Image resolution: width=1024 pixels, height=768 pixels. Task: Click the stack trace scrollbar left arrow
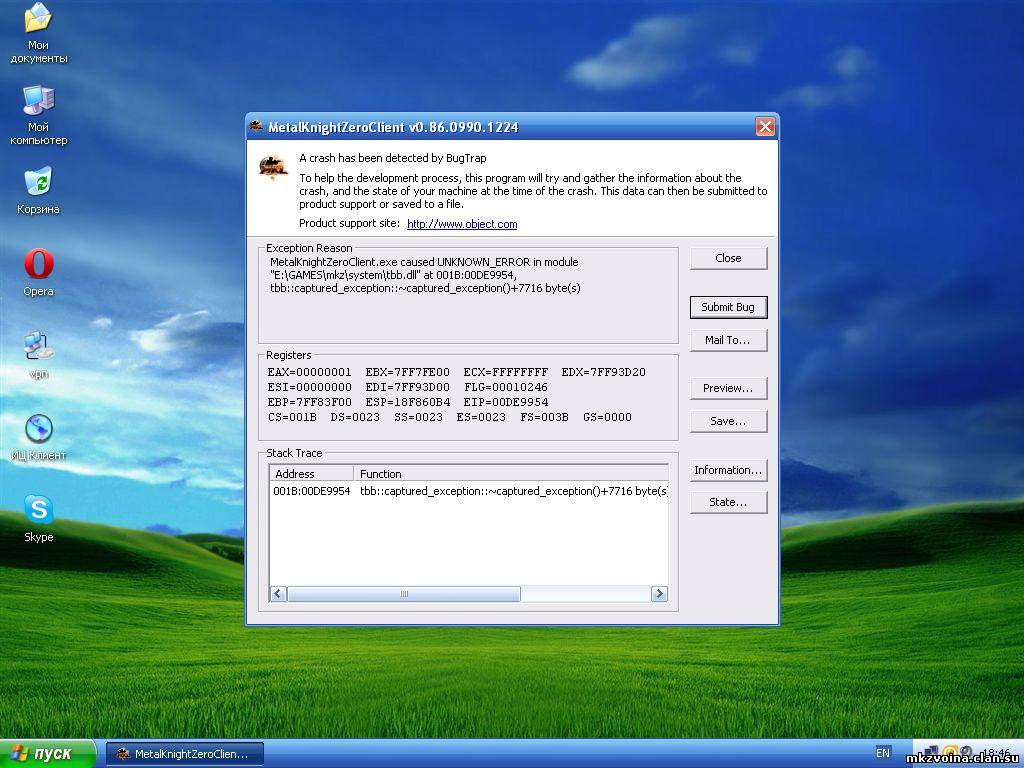(x=278, y=594)
